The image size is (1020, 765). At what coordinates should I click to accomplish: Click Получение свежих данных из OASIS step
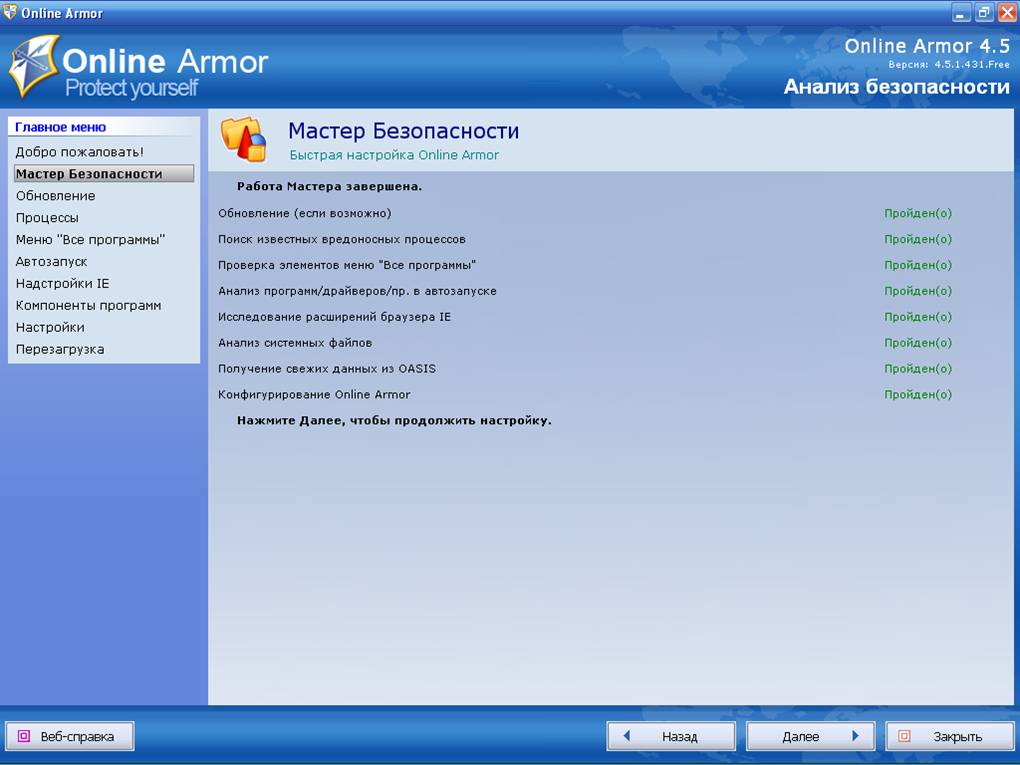[327, 369]
